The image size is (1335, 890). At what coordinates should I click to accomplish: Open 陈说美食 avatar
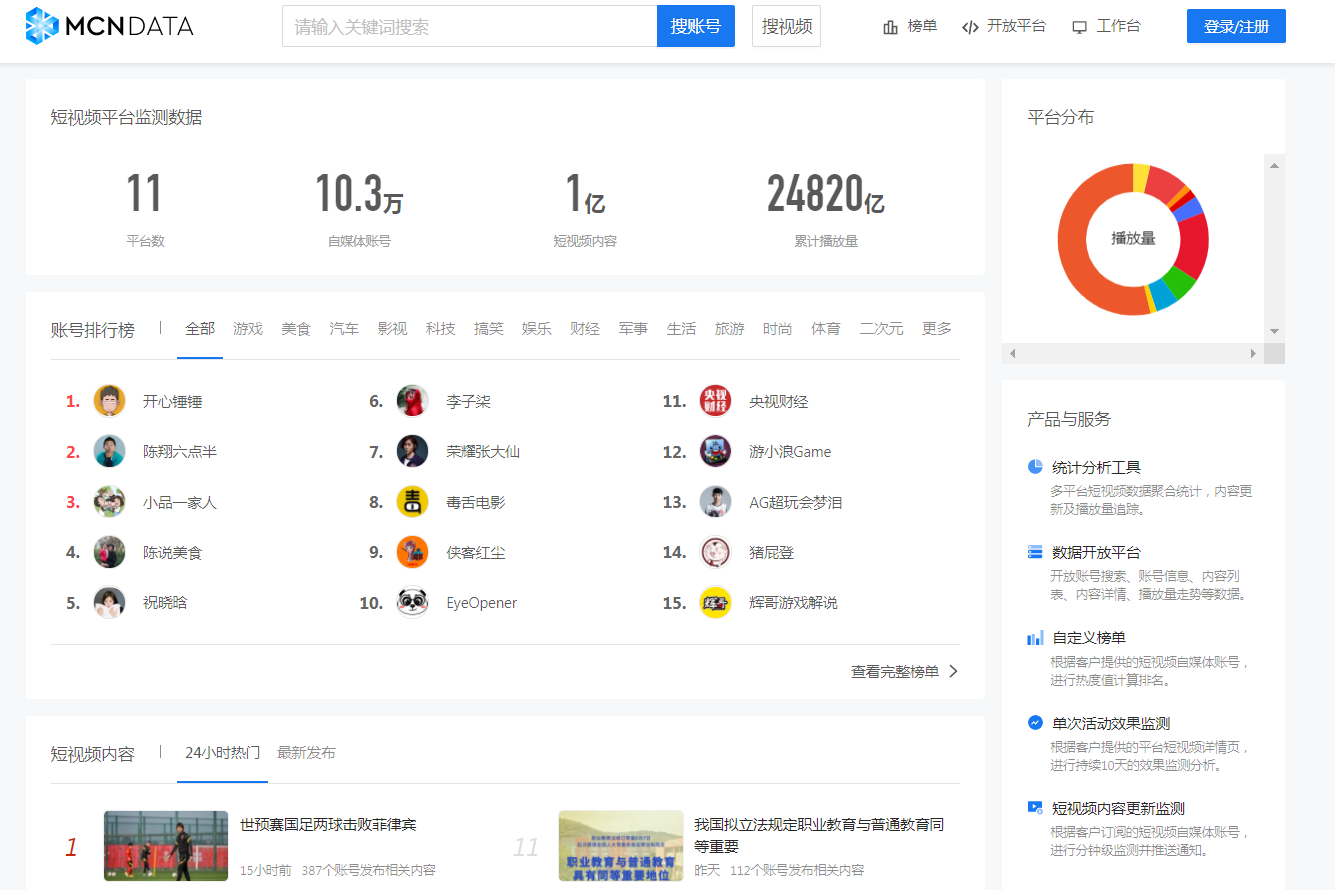[x=109, y=552]
